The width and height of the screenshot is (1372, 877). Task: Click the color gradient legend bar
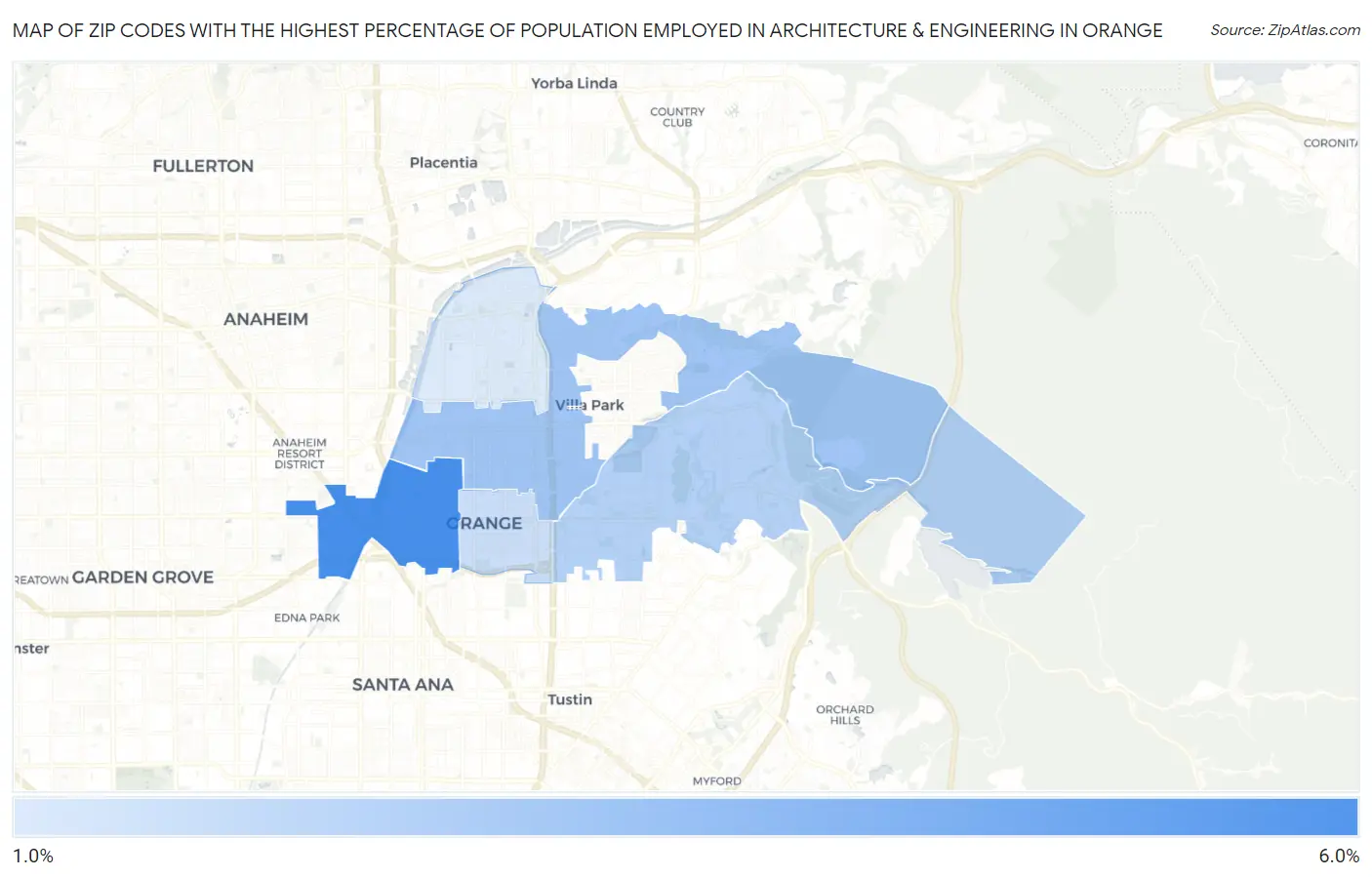[x=686, y=817]
